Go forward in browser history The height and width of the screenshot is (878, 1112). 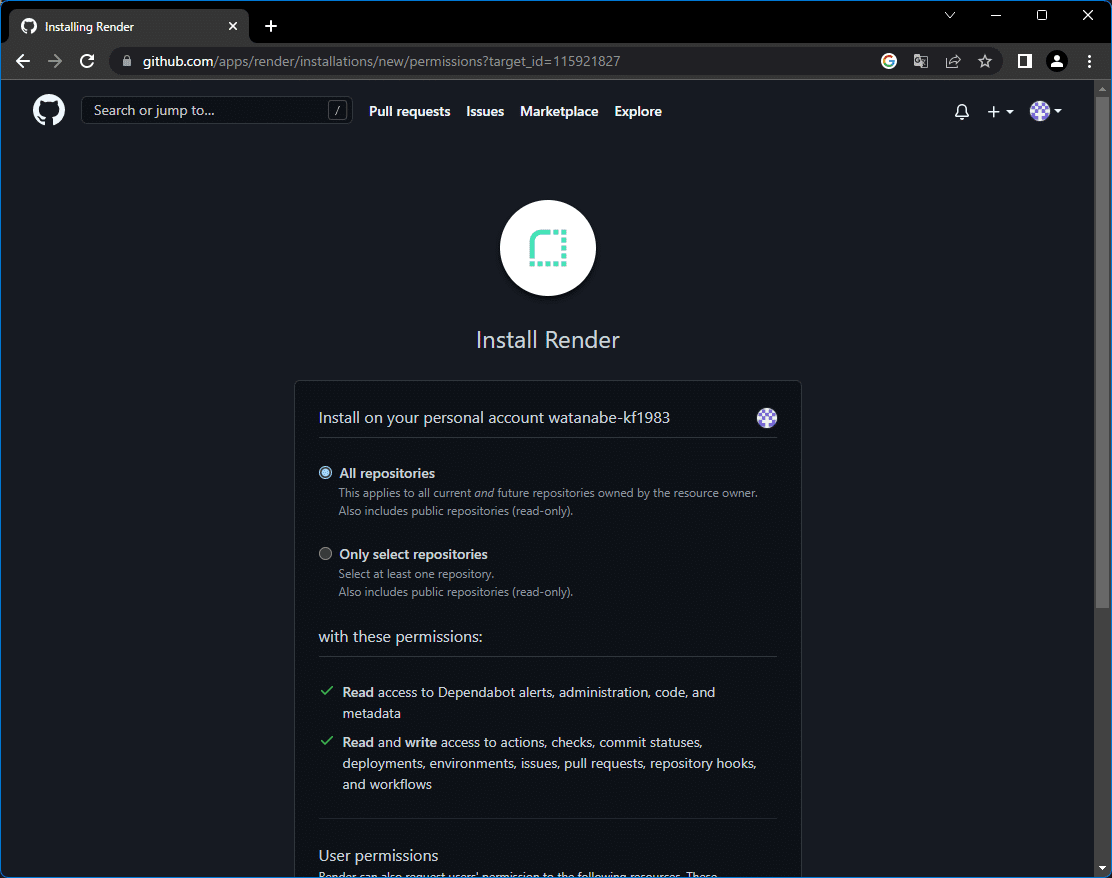click(x=55, y=61)
